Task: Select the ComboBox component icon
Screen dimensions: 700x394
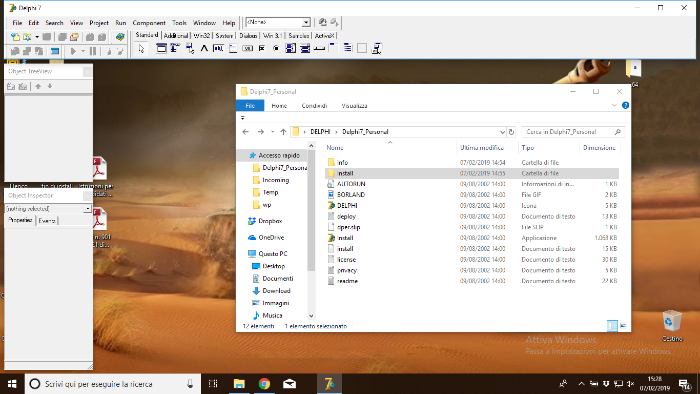Action: (x=305, y=48)
